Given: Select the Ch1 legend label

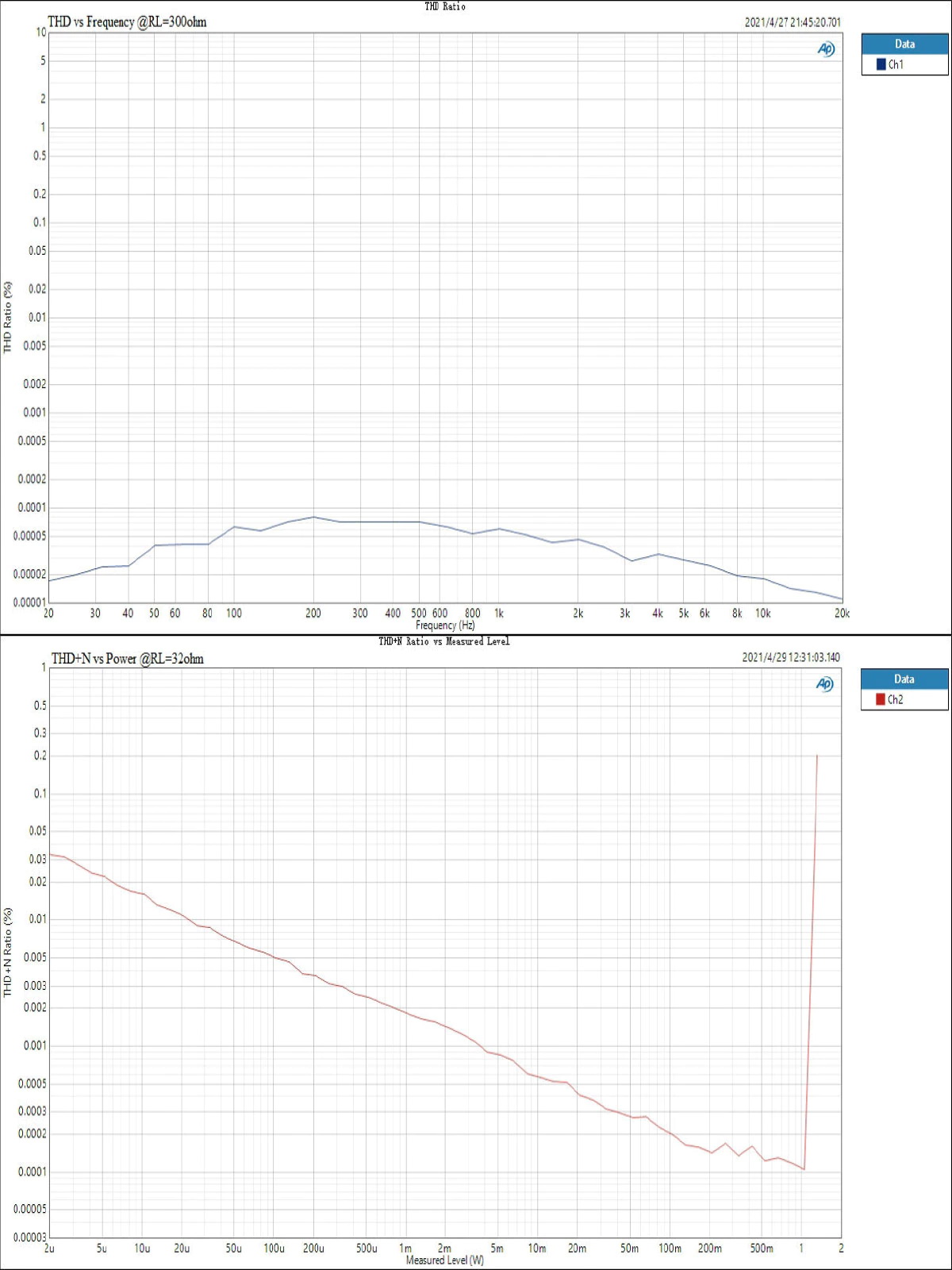Looking at the screenshot, I should tap(896, 64).
